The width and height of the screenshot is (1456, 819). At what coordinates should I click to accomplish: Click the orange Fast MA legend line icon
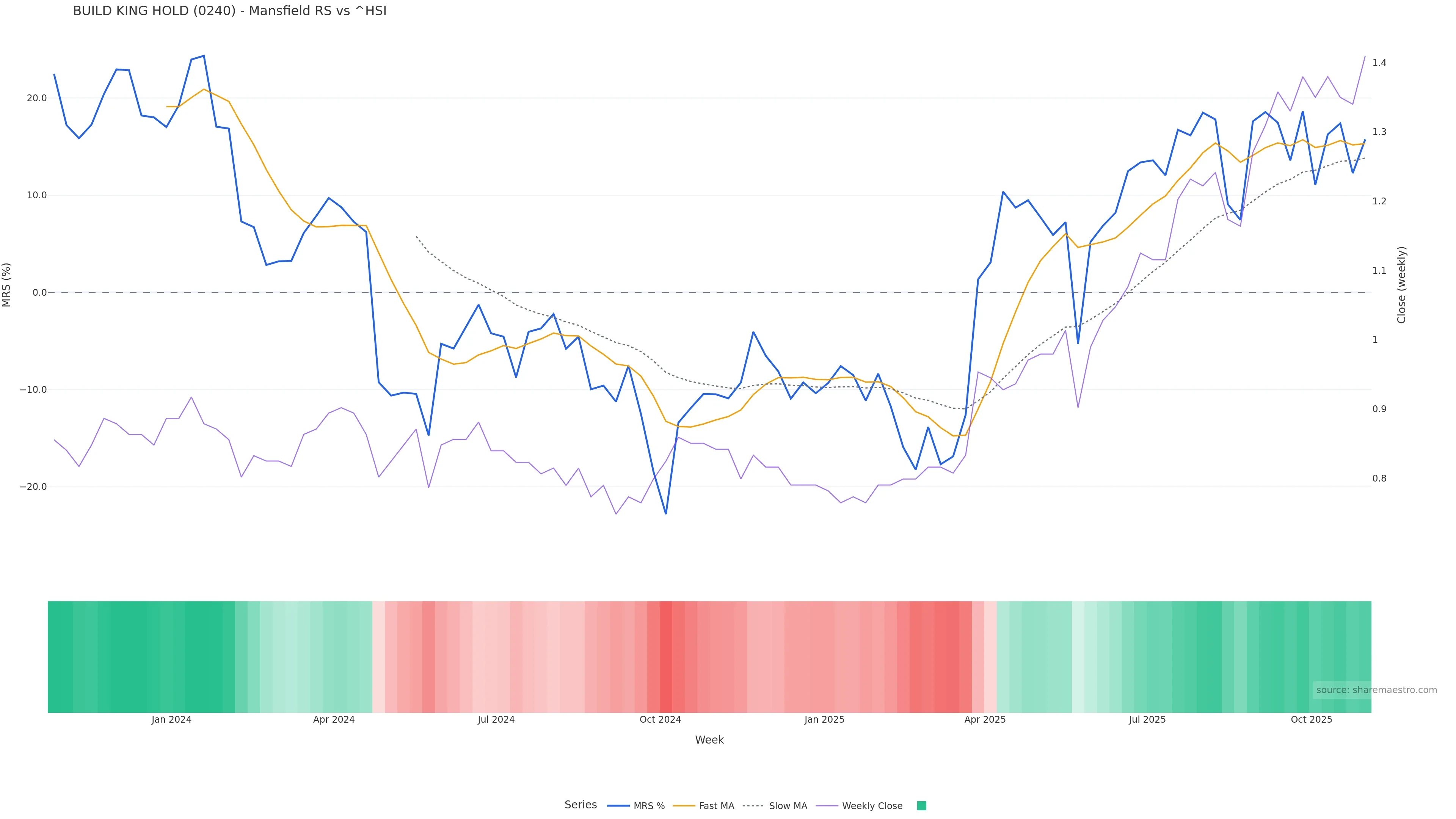tap(684, 806)
